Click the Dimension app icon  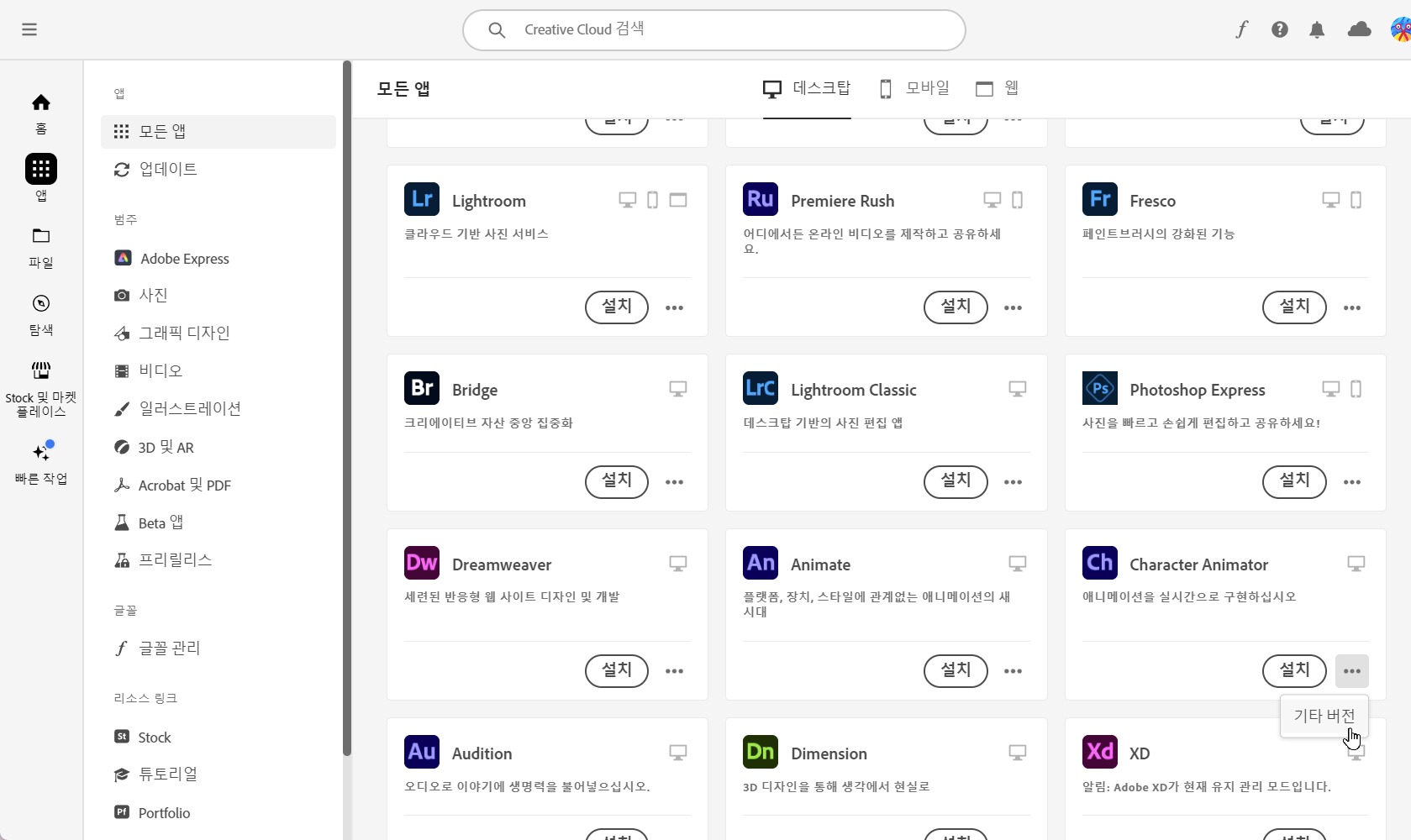coord(761,752)
